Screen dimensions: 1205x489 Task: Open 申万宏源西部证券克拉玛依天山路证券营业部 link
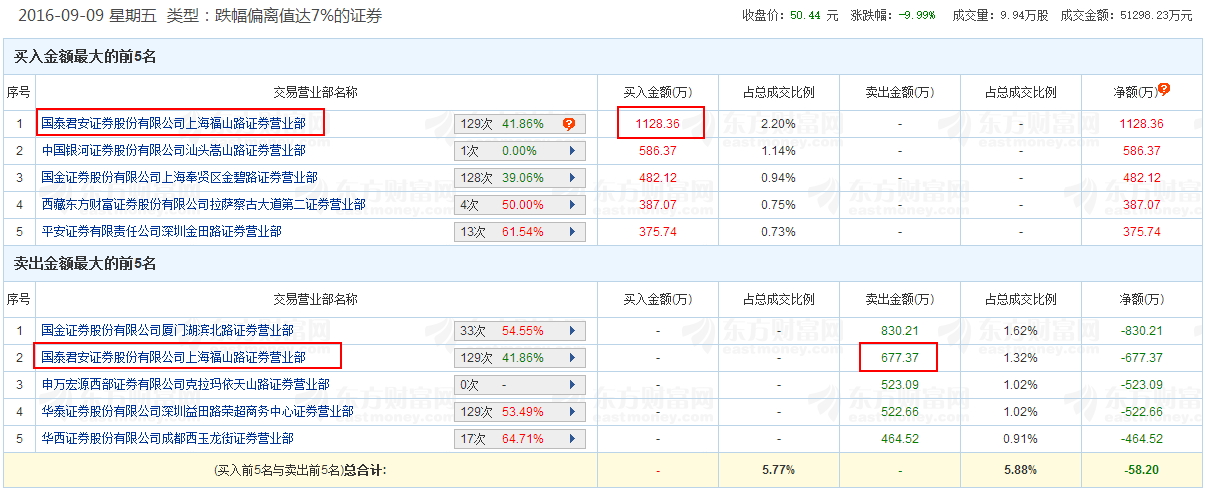click(185, 384)
